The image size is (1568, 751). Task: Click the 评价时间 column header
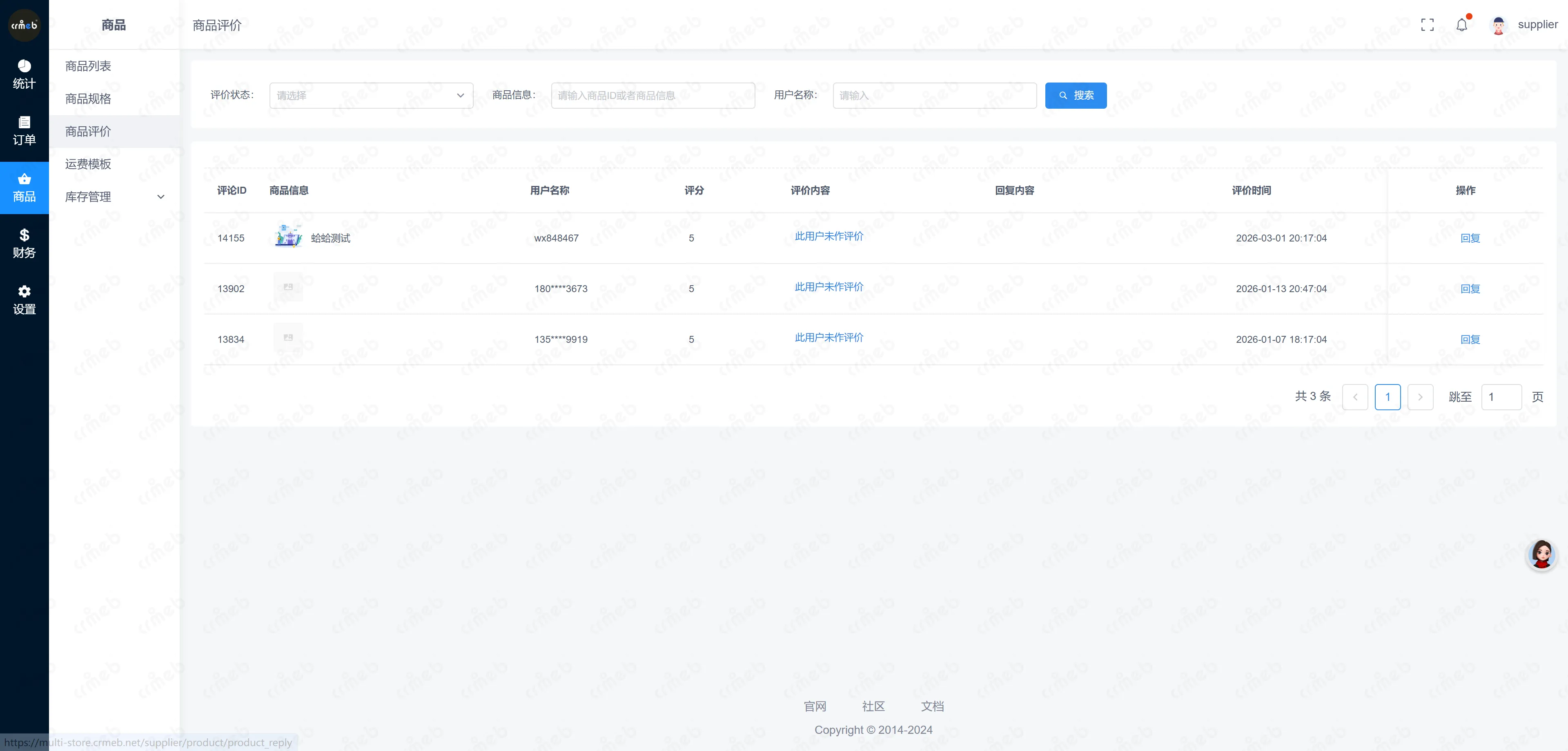[x=1252, y=191]
